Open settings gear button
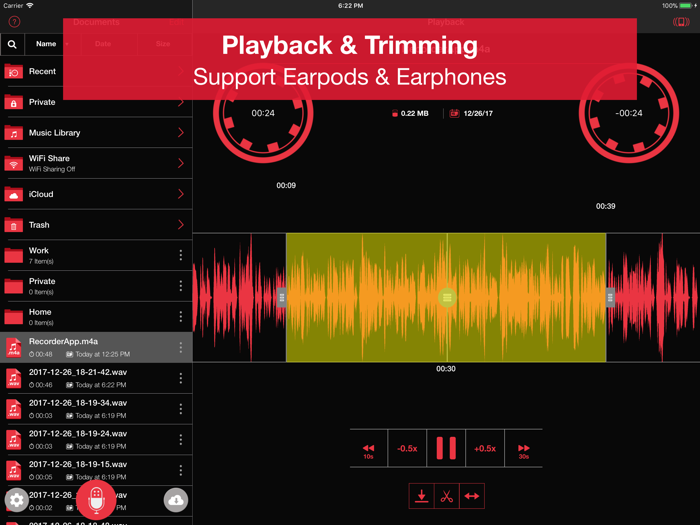The image size is (700, 525). (x=17, y=500)
